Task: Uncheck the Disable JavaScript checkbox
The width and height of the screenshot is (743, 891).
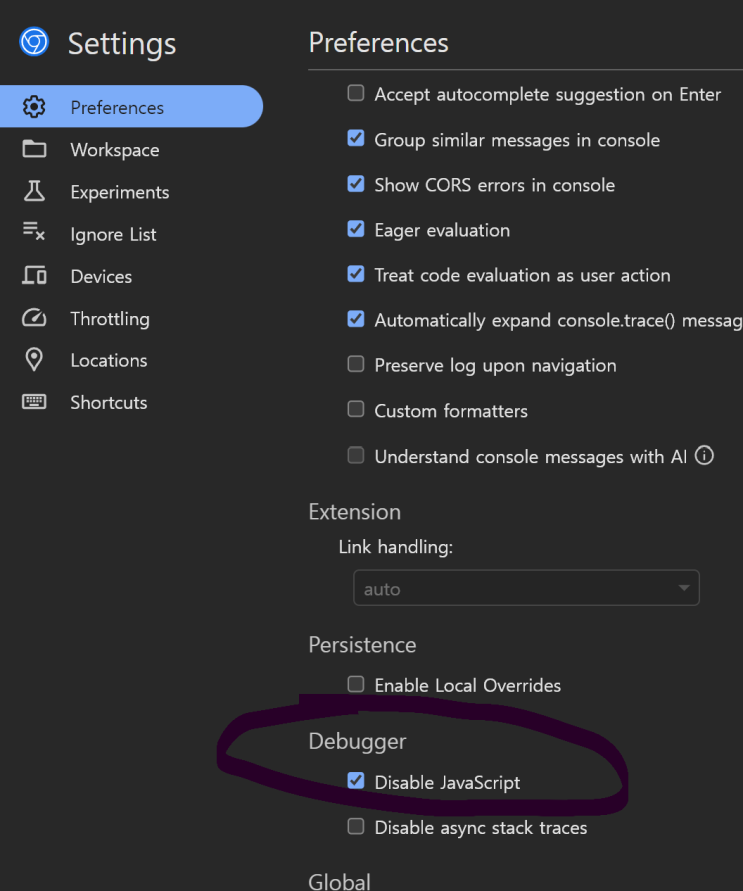Action: (x=356, y=781)
